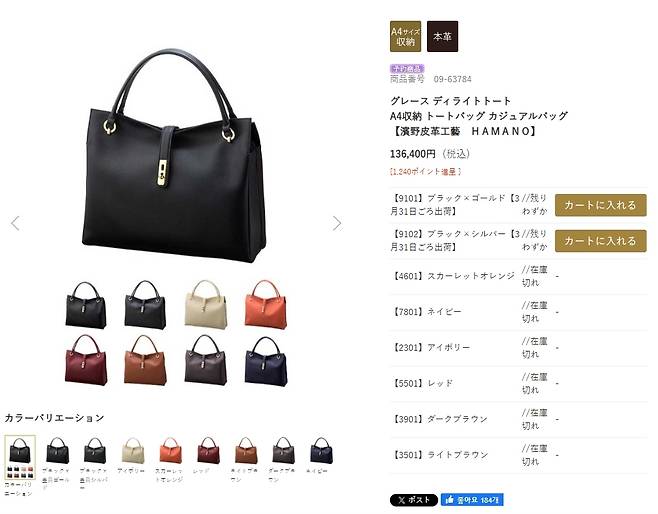The height and width of the screenshot is (514, 658).
Task: Click the A4サイズ収納 feature badge
Action: tap(405, 37)
